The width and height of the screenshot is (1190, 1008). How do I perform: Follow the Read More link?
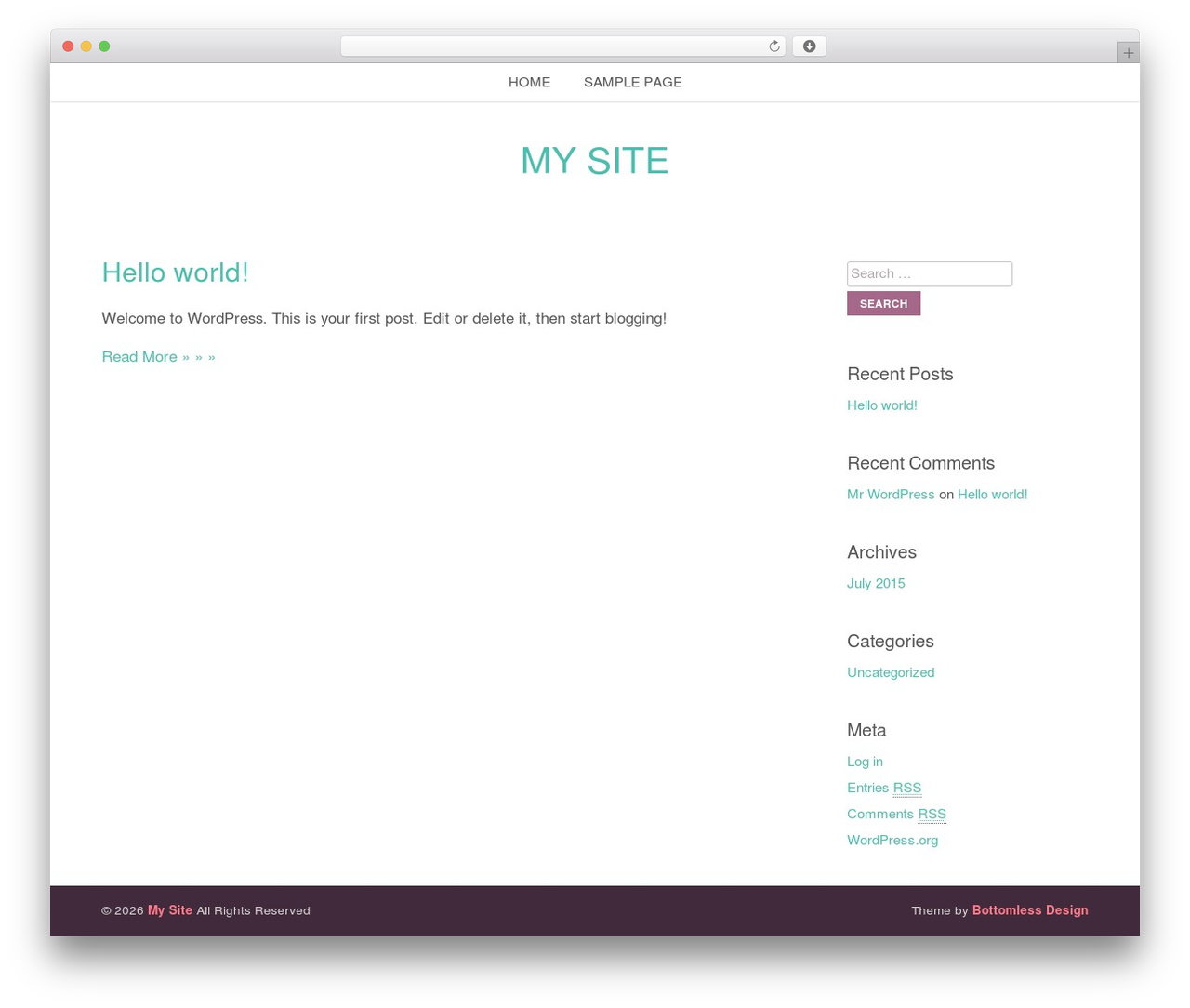pos(158,357)
